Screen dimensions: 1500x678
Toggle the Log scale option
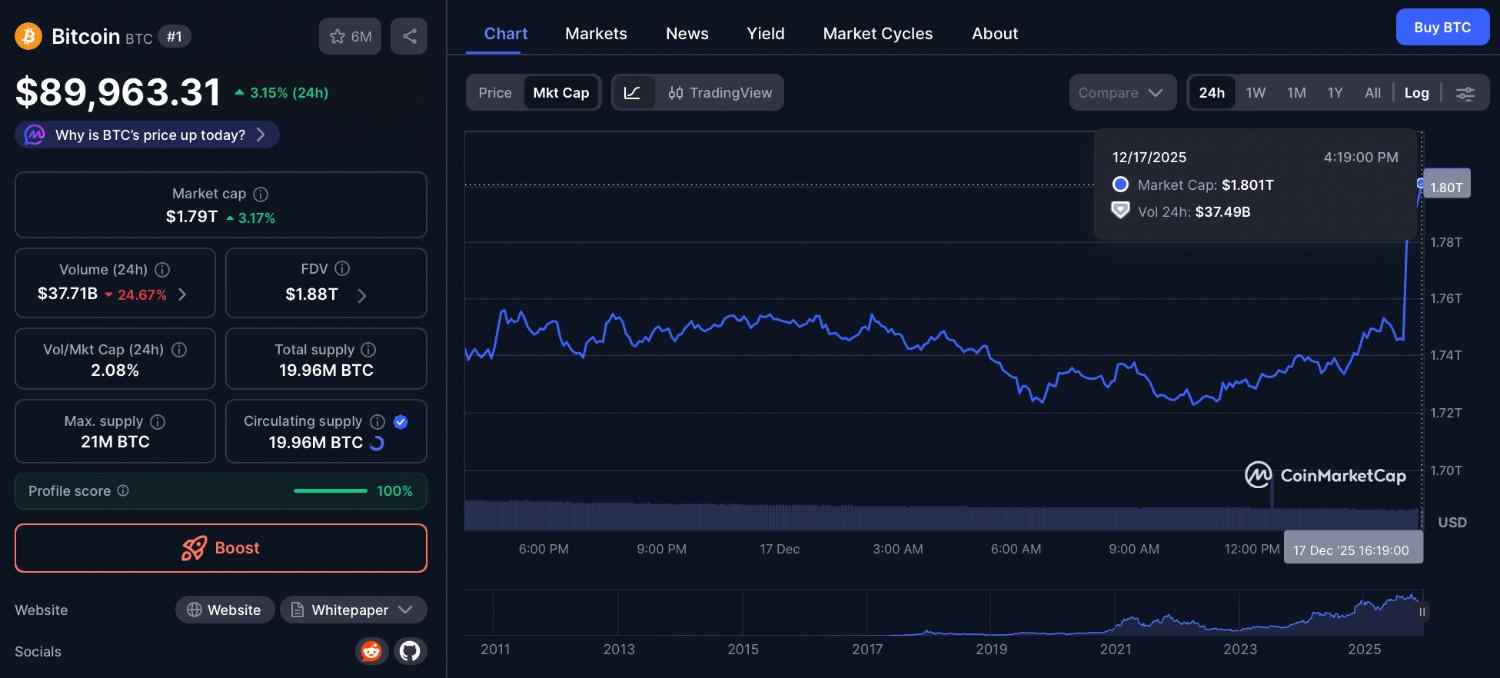point(1416,93)
